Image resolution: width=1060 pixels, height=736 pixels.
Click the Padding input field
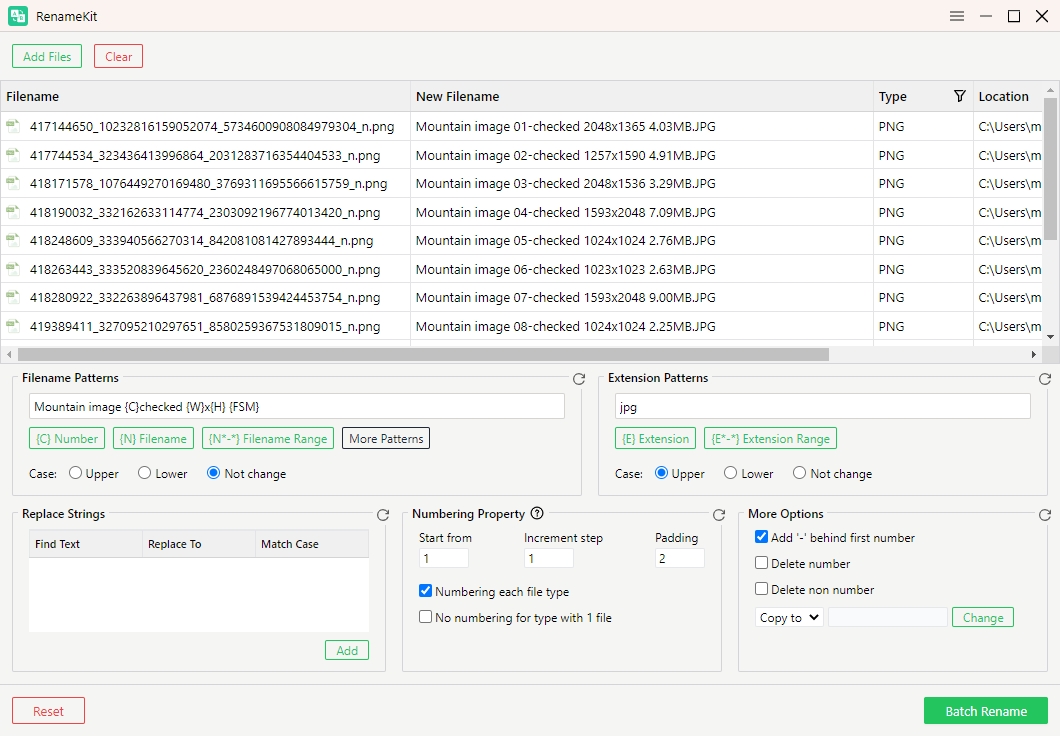pos(680,558)
